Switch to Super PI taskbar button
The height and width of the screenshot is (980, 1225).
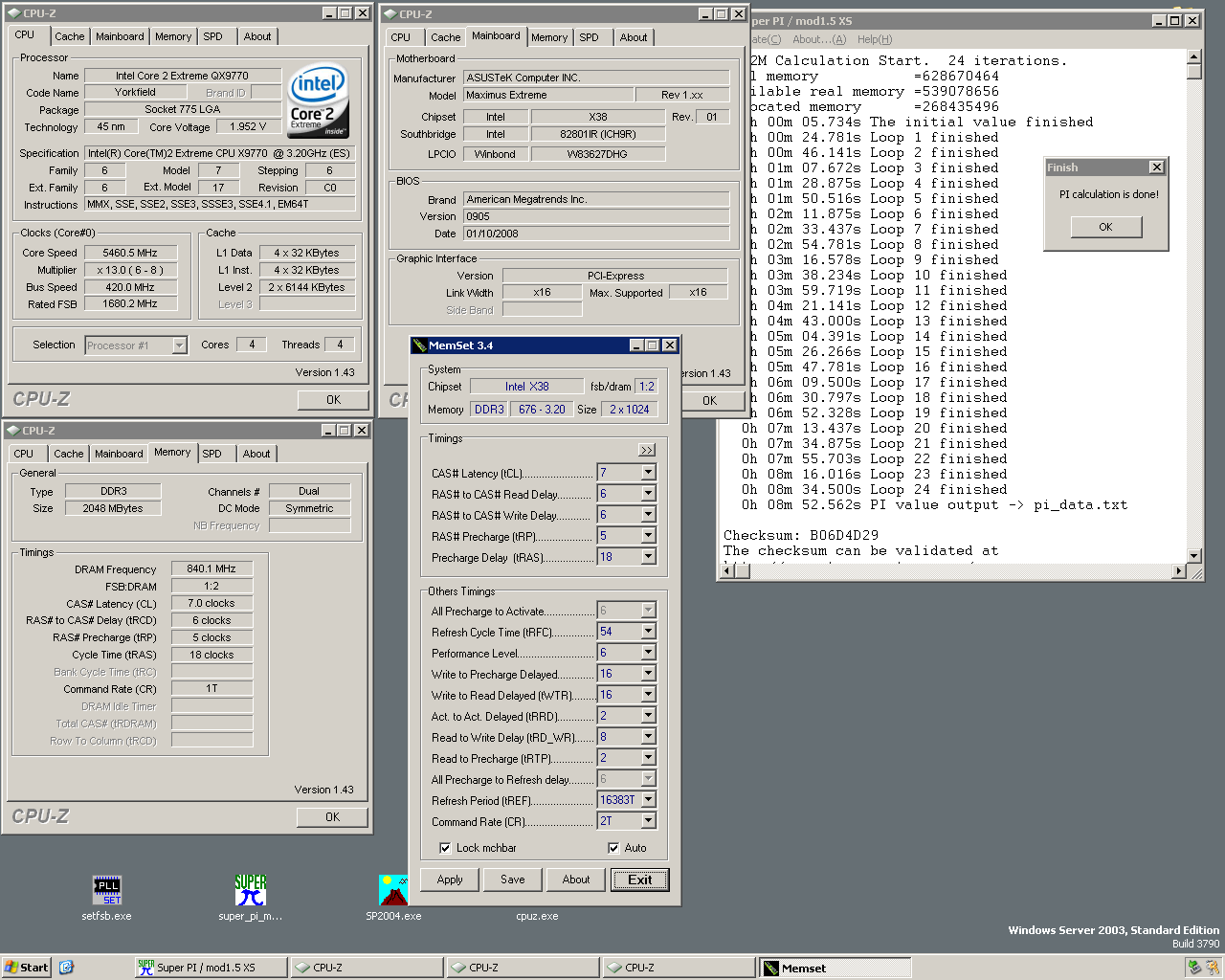(212, 968)
